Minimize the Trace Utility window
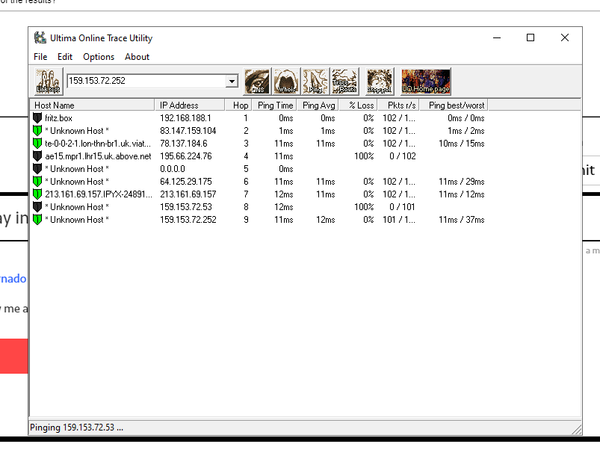Image resolution: width=600 pixels, height=462 pixels. click(x=497, y=38)
